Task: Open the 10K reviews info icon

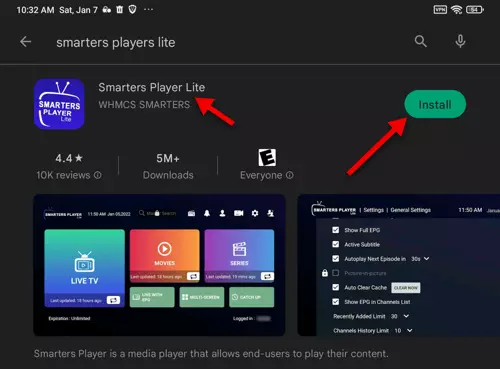Action: click(x=98, y=175)
